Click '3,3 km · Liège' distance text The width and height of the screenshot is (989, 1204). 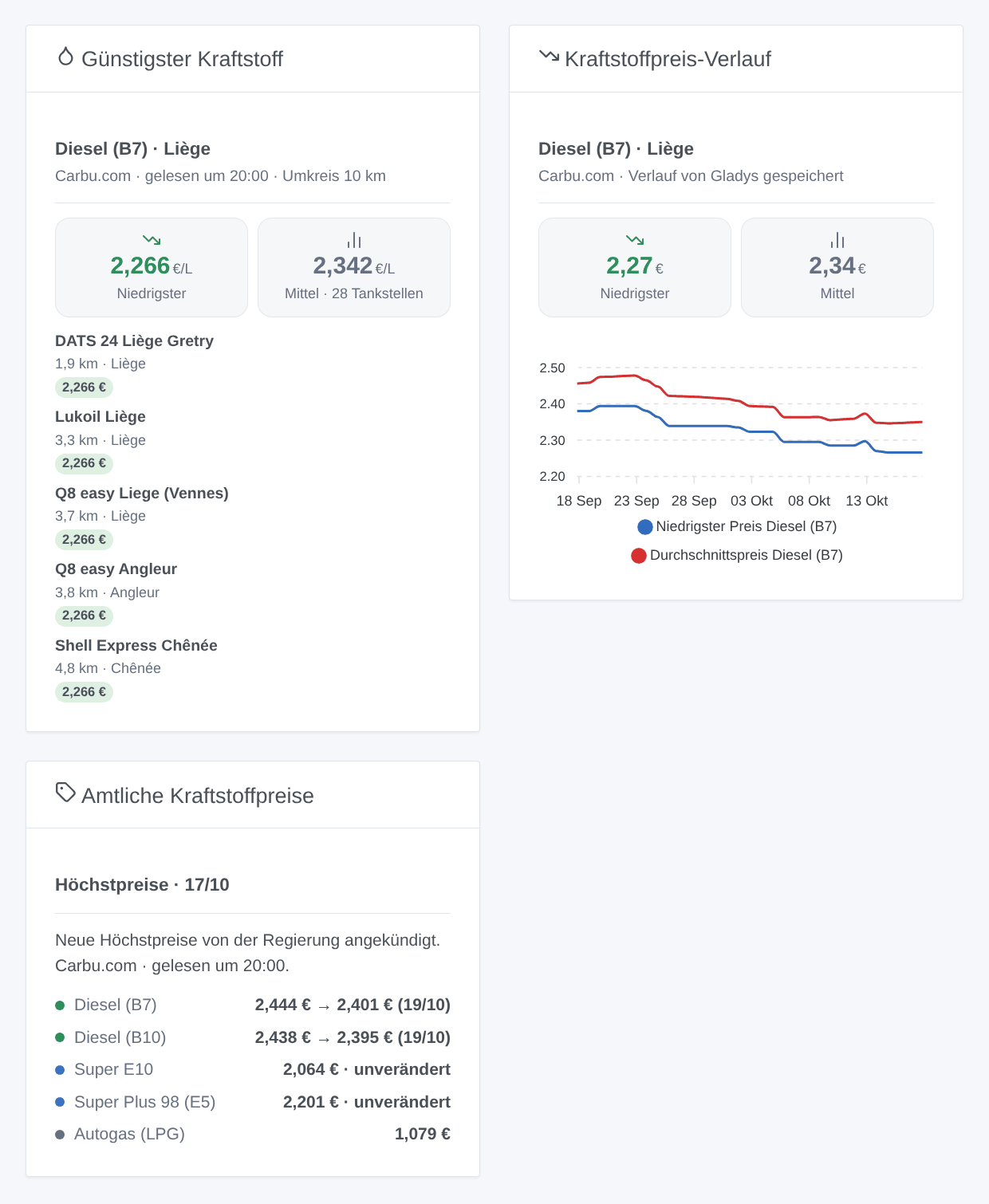[x=100, y=440]
